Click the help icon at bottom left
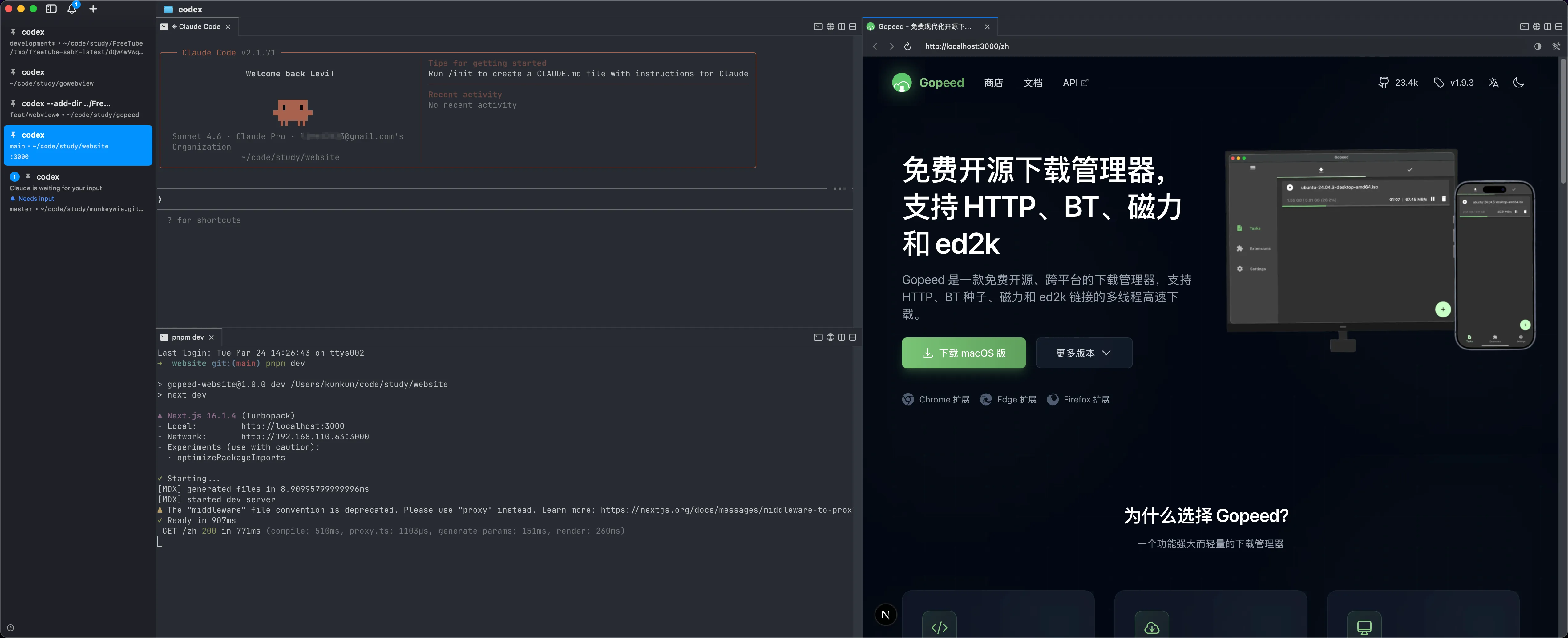This screenshot has height=638, width=1568. (10, 628)
